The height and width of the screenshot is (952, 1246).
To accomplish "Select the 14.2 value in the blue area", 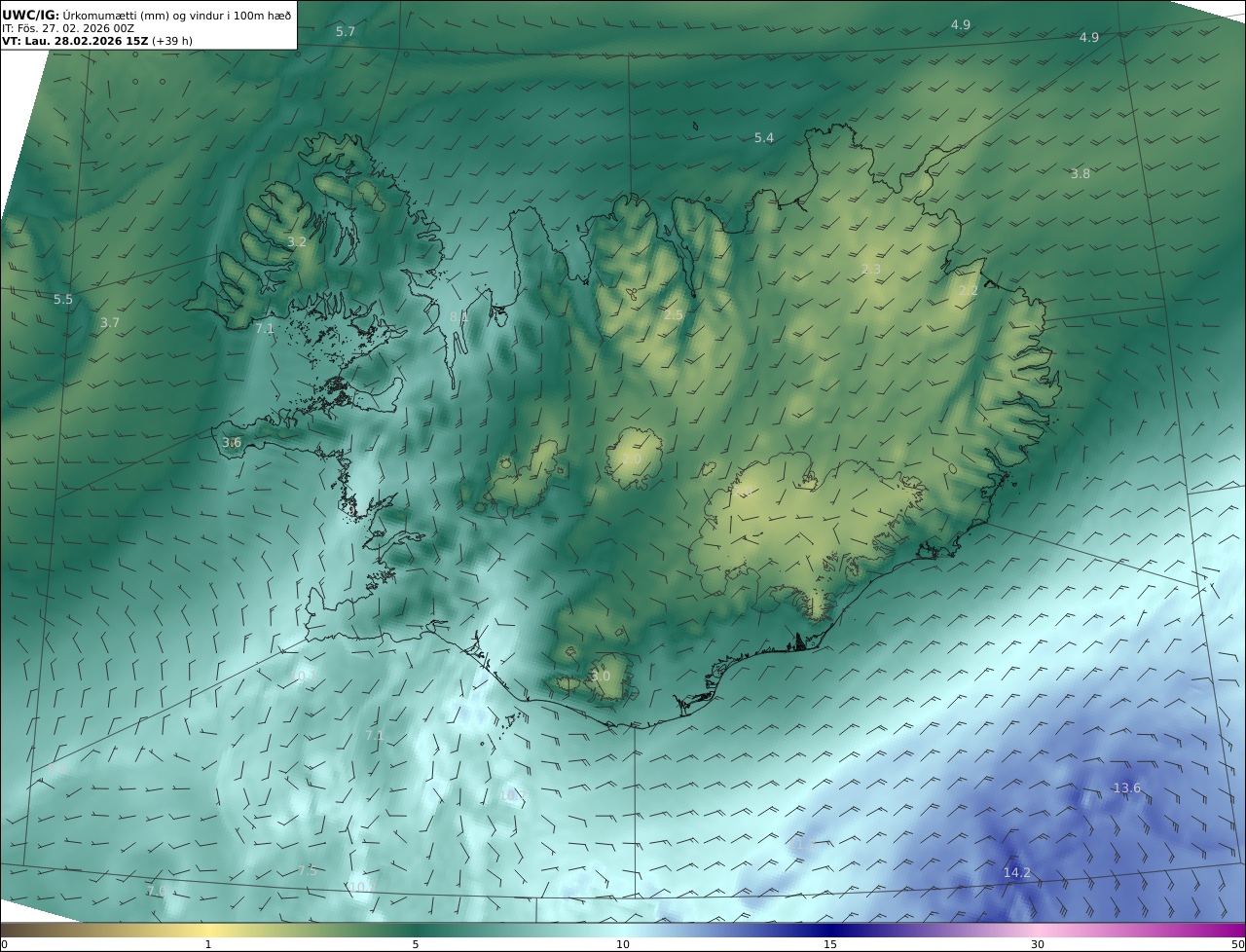I will pos(1016,873).
